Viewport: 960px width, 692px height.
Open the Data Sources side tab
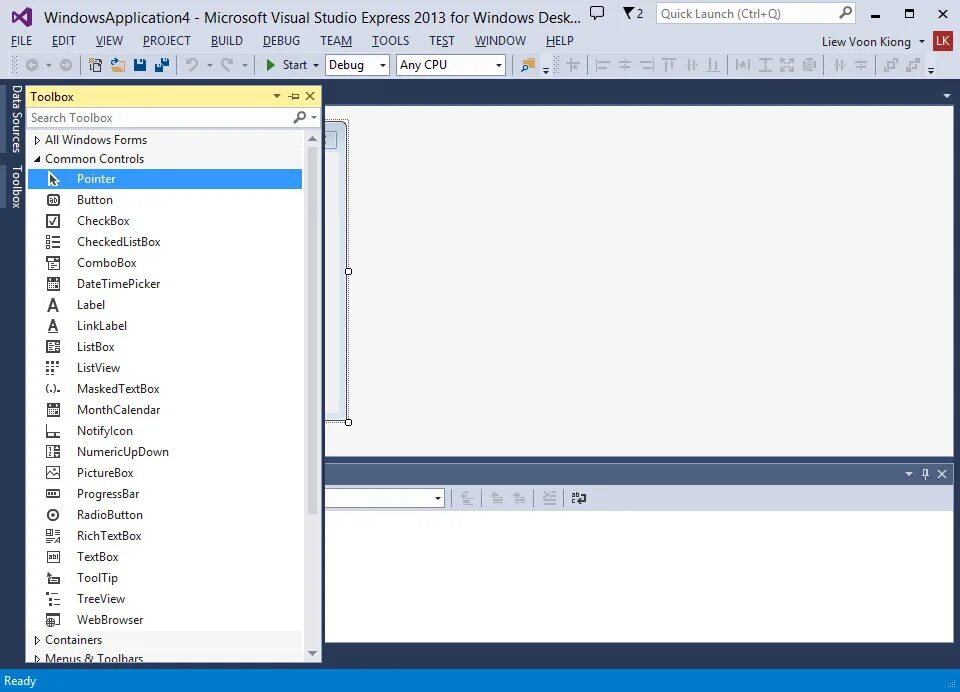[x=17, y=119]
